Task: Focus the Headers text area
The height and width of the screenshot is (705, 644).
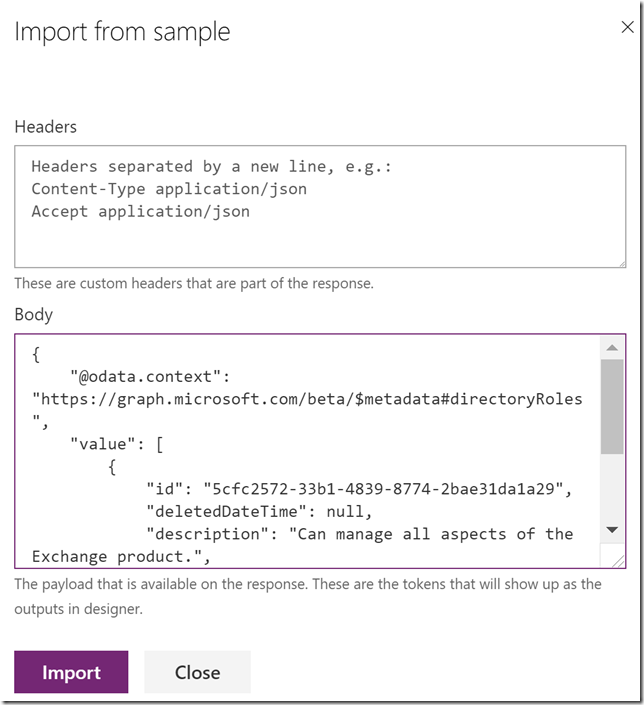Action: point(320,206)
